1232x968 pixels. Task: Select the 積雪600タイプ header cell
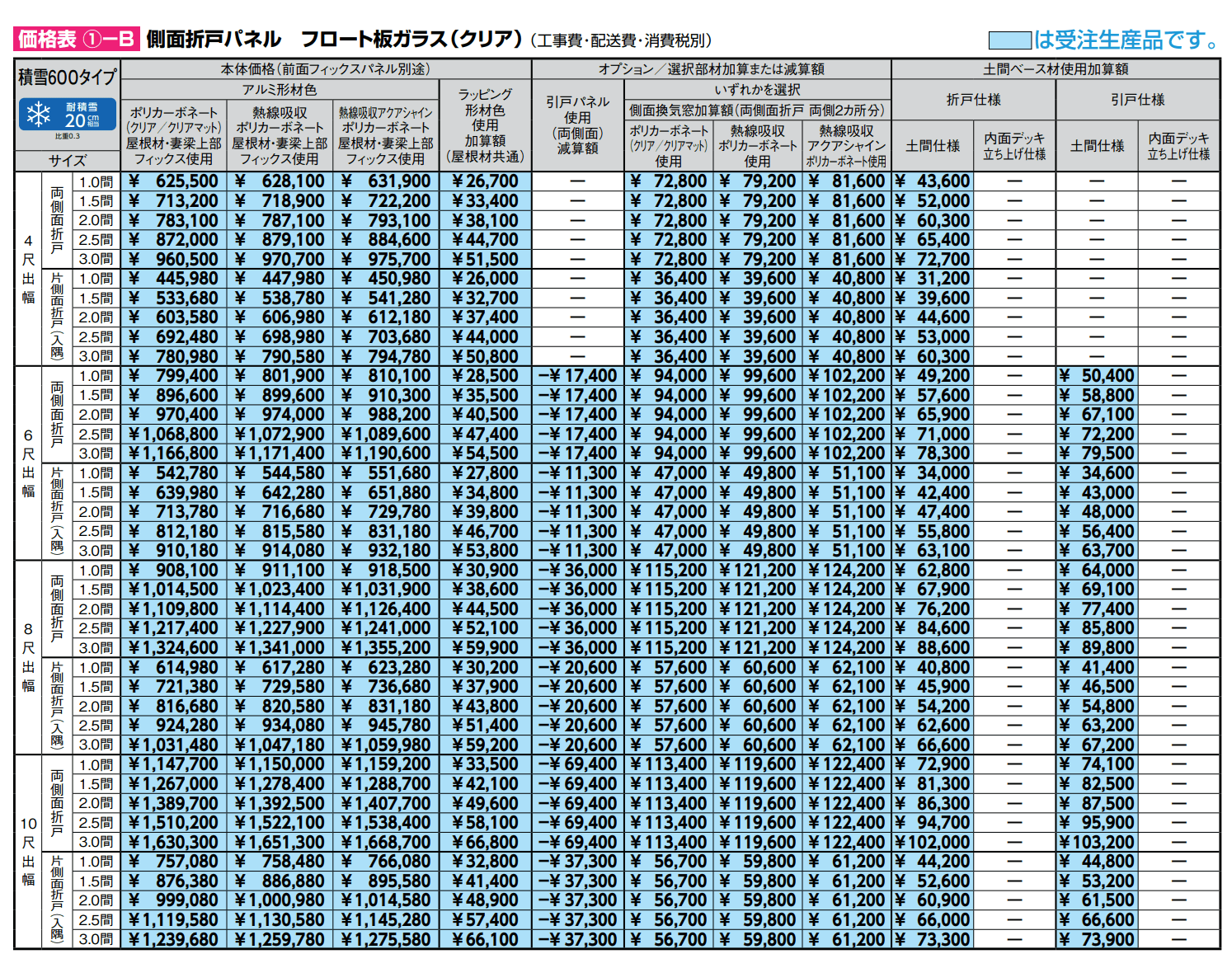pyautogui.click(x=68, y=78)
